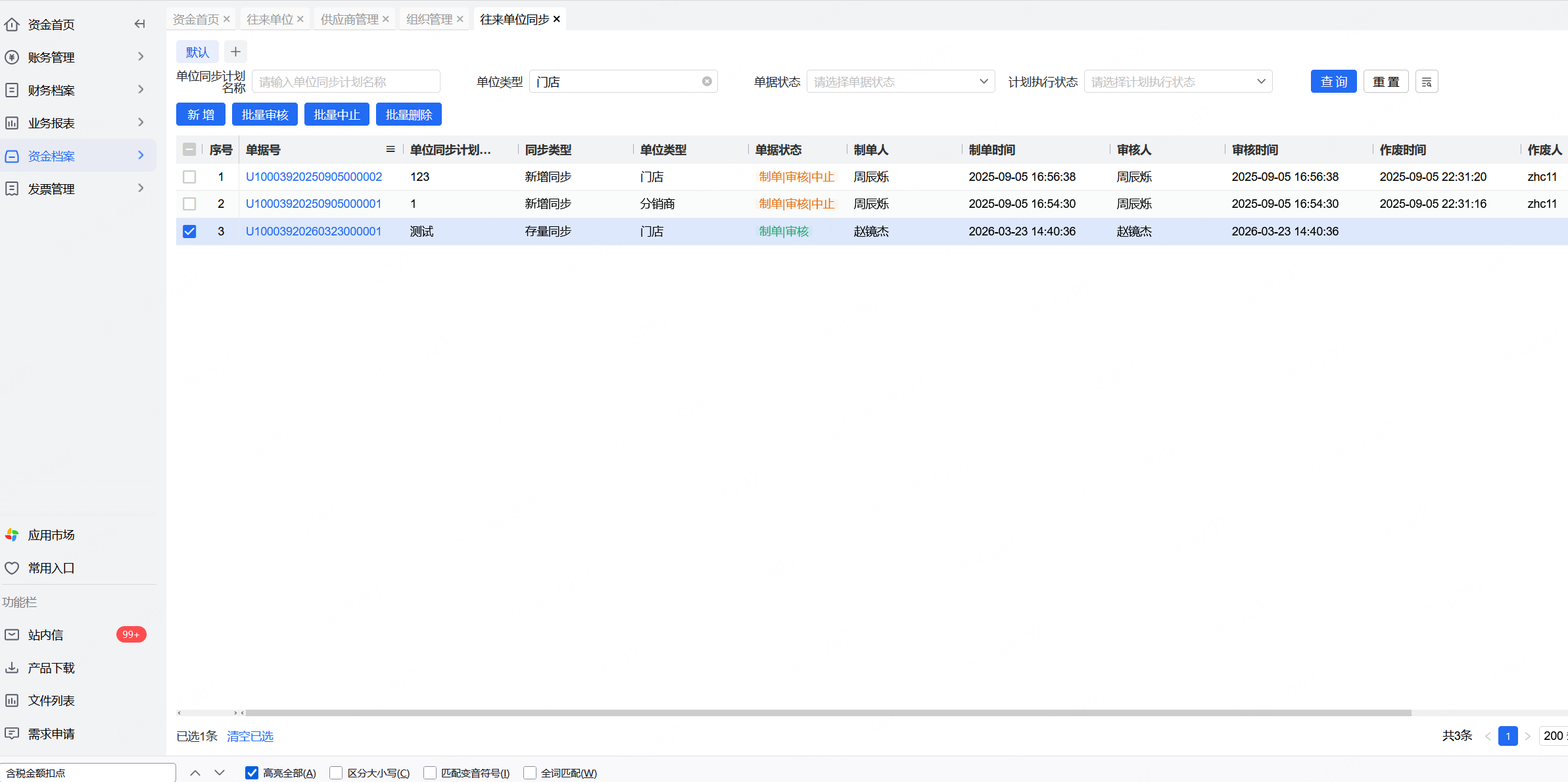Viewport: 1568px width, 782px height.
Task: Click the column settings icon beside 重置
Action: click(1426, 82)
